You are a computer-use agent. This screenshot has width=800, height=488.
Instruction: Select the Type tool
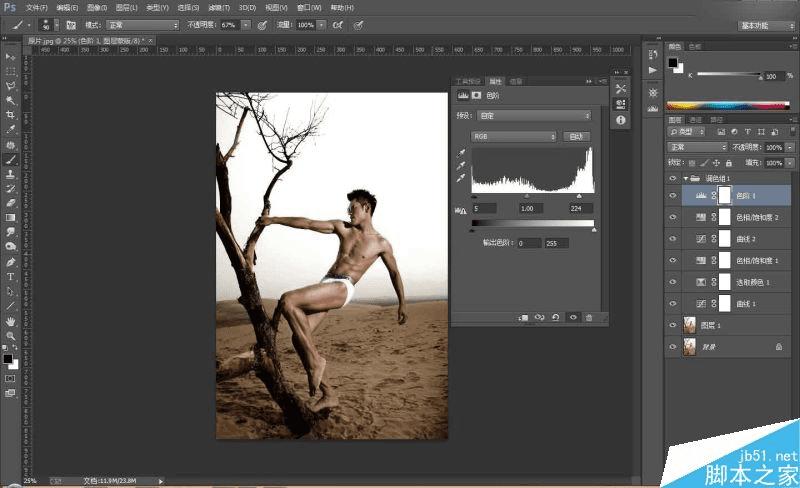click(10, 277)
